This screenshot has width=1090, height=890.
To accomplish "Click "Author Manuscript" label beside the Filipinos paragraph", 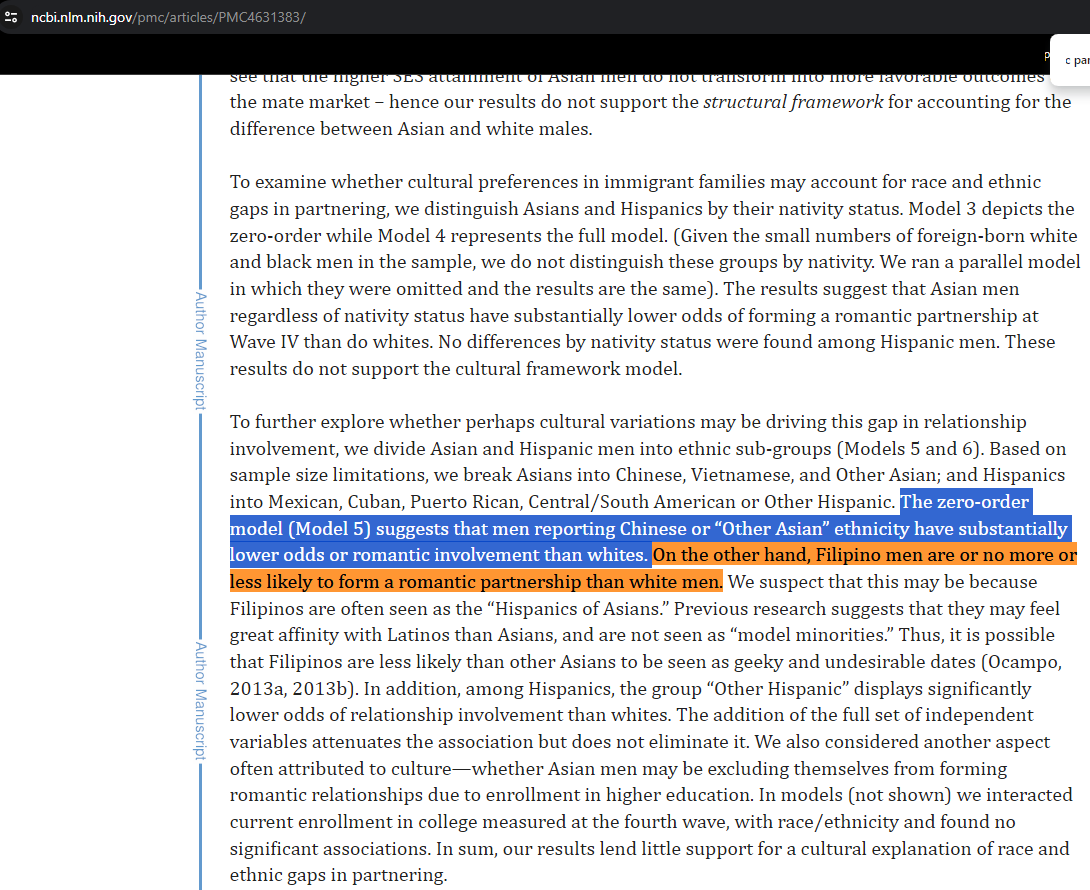I will pos(201,700).
